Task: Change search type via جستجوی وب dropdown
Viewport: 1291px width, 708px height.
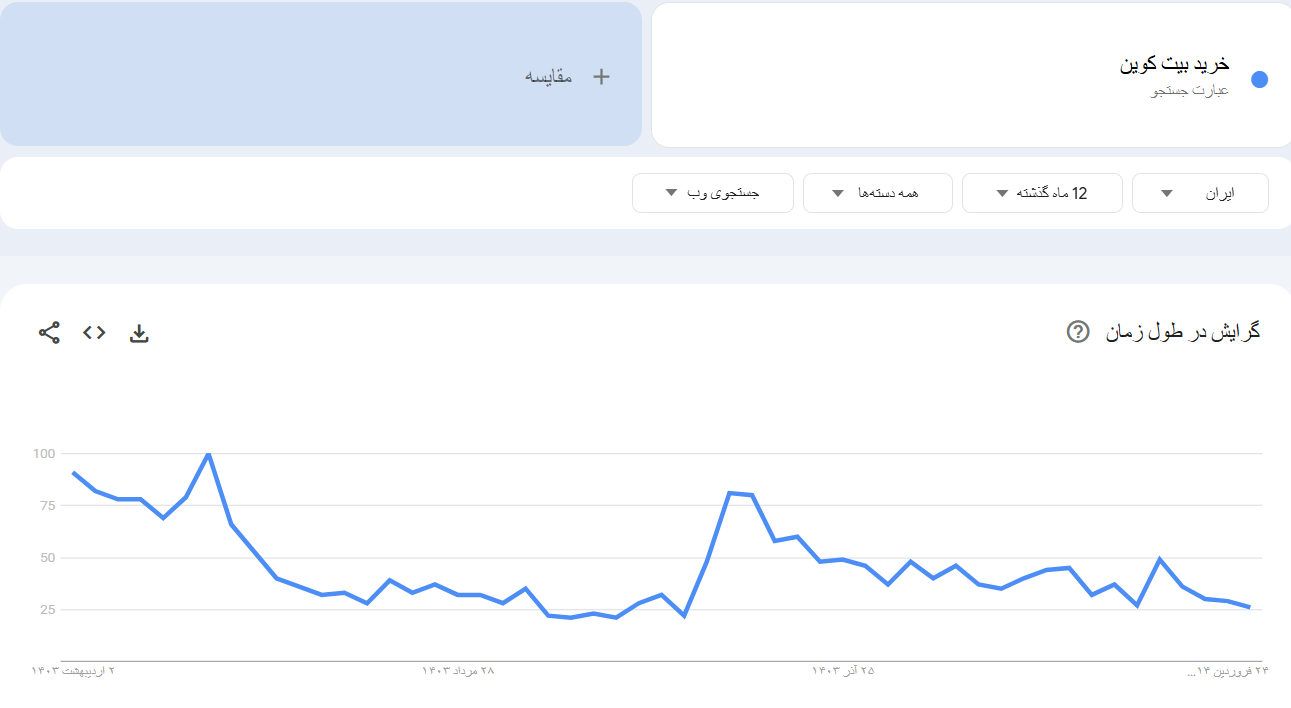Action: click(x=712, y=193)
